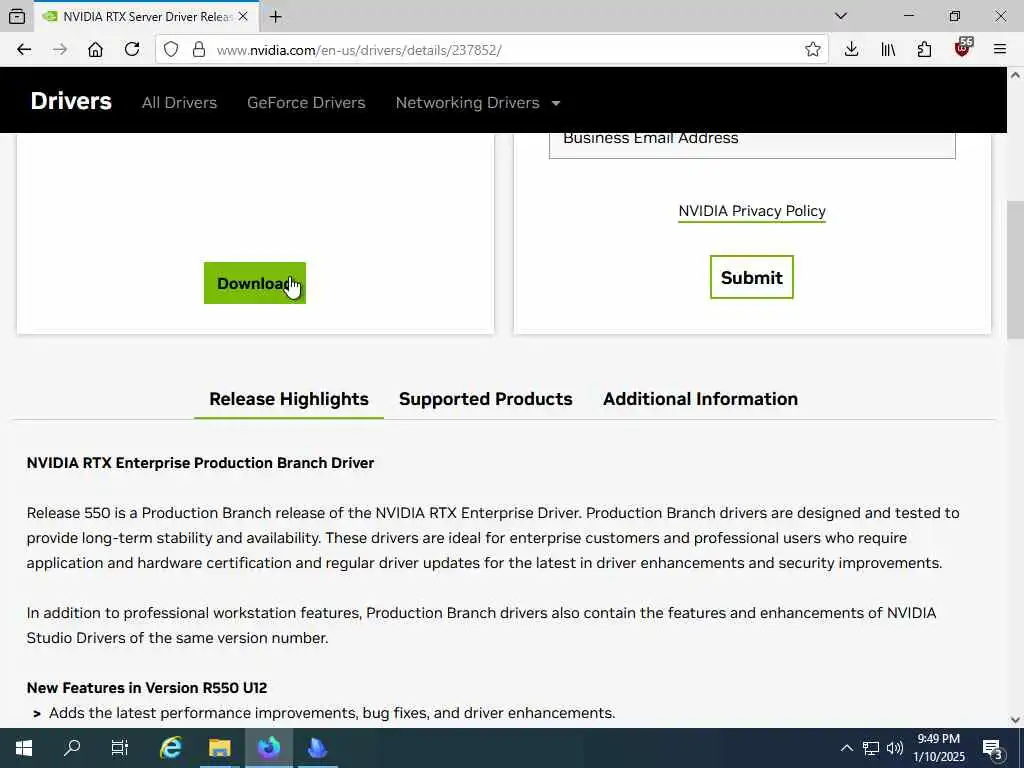Show hidden system tray icons
The height and width of the screenshot is (768, 1024).
[x=846, y=748]
